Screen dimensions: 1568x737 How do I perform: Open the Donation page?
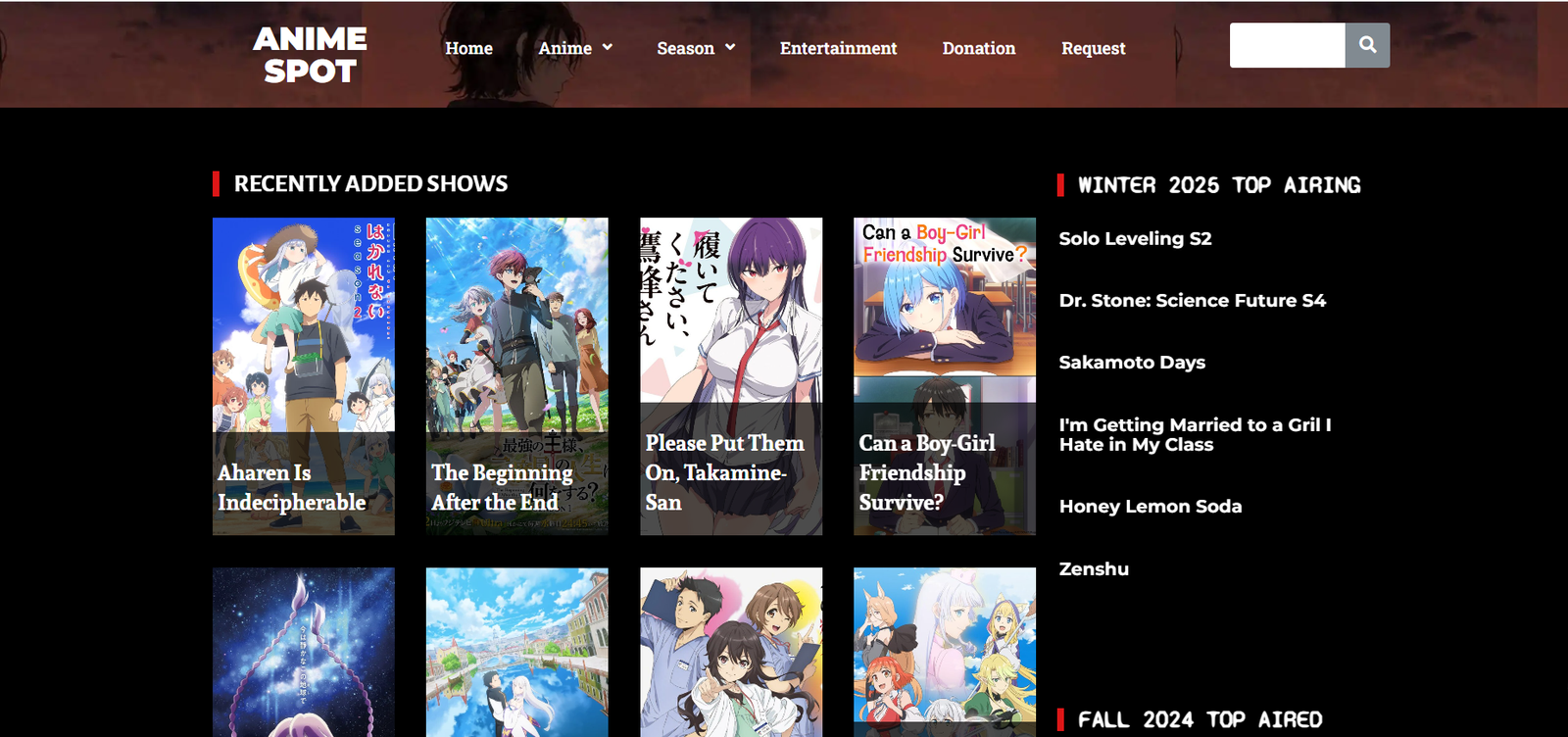978,48
